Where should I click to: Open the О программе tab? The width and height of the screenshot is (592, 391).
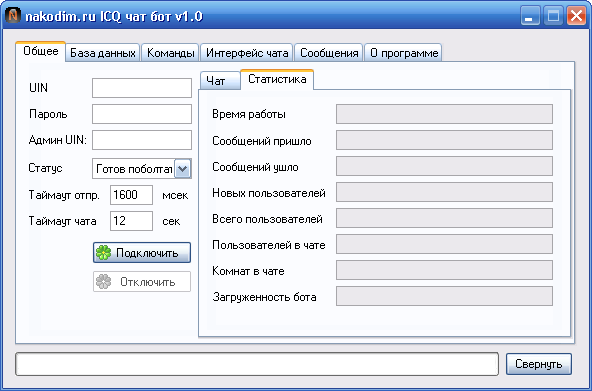point(404,53)
